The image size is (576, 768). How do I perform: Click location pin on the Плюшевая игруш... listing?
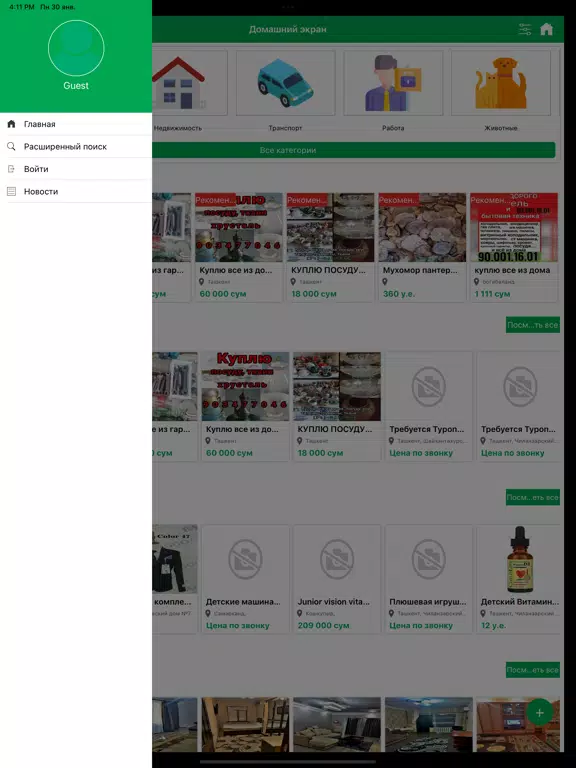click(x=392, y=613)
